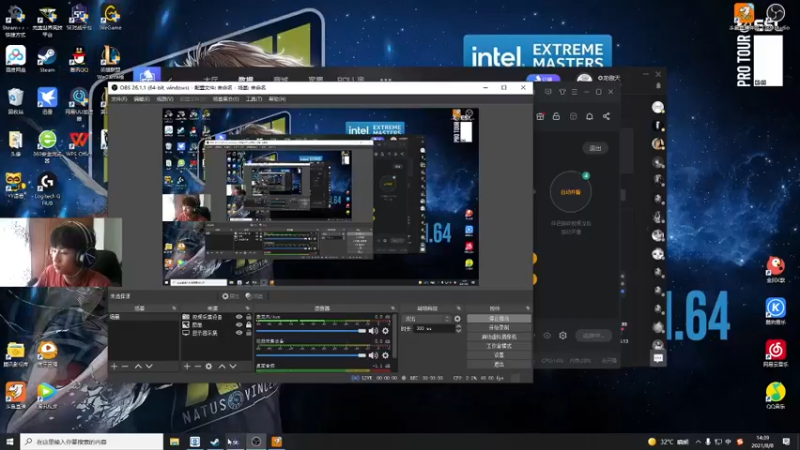Screen dimensions: 800x450
Task: Move scene down with the Scenes panel down arrow
Action: pyautogui.click(x=149, y=366)
